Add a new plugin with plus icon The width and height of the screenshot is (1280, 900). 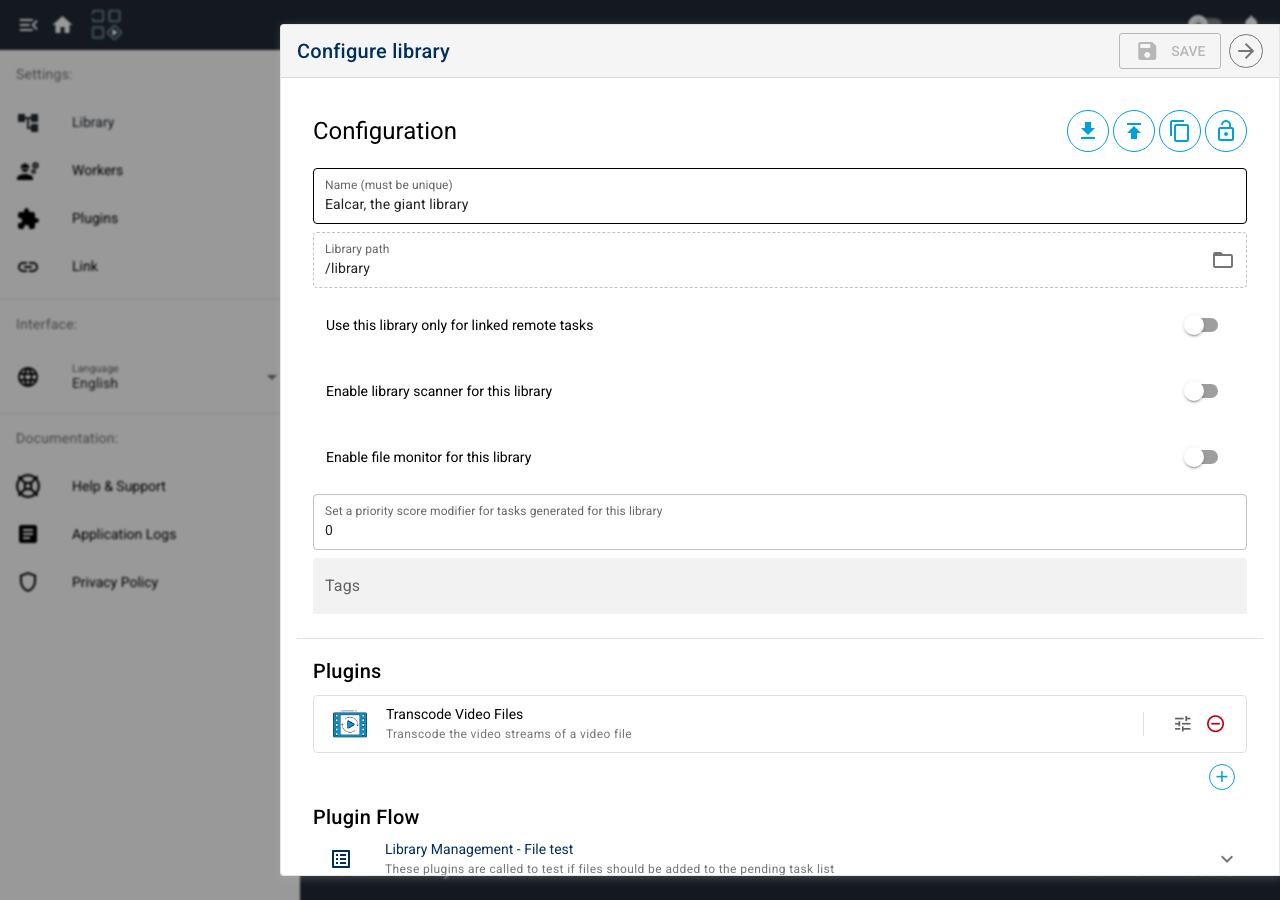[x=1222, y=777]
